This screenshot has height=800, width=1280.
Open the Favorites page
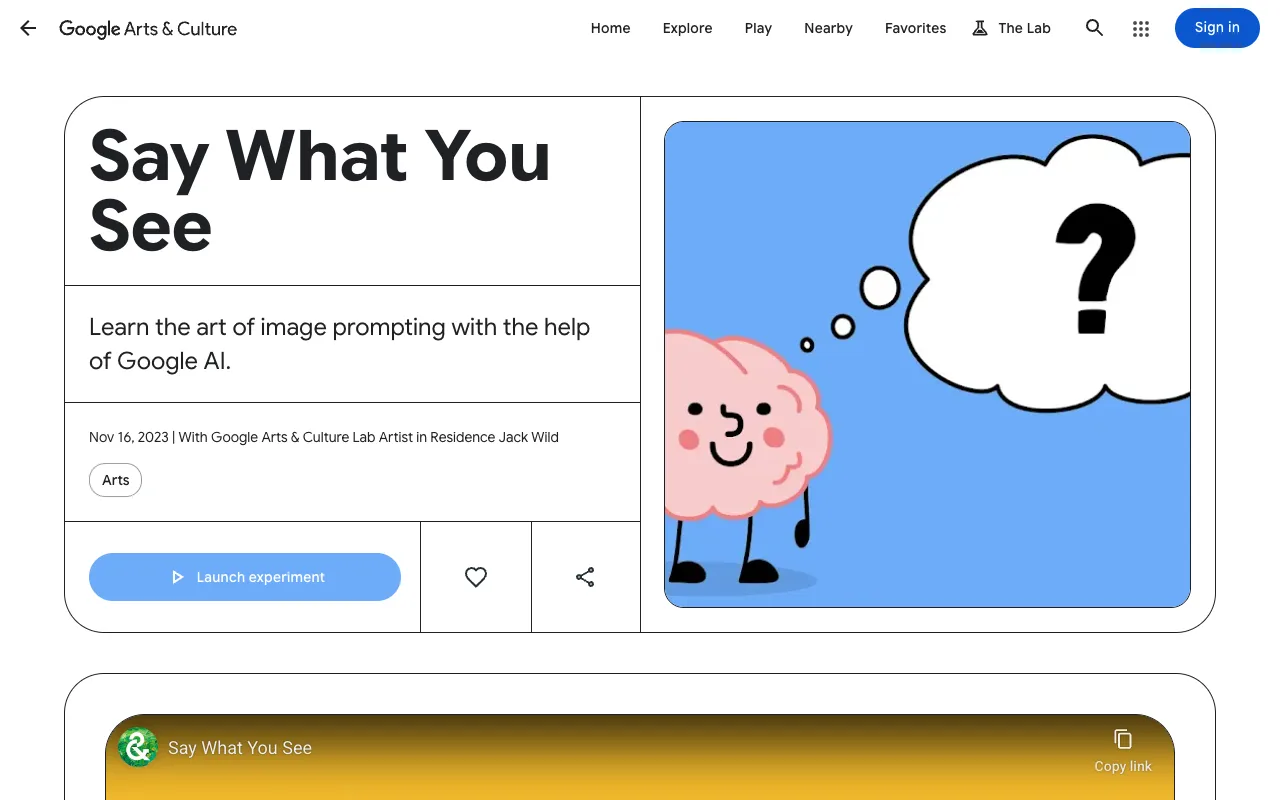pos(915,28)
